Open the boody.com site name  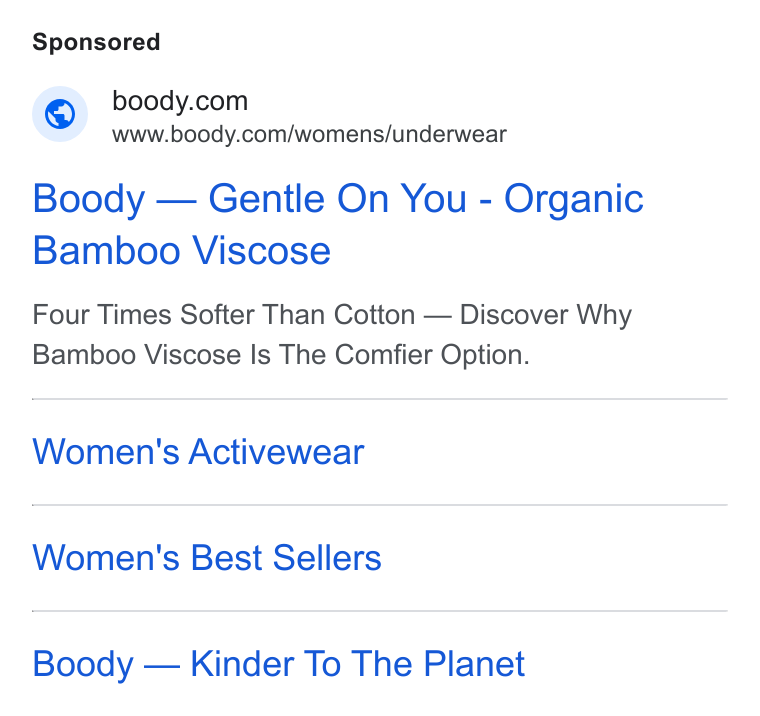180,101
